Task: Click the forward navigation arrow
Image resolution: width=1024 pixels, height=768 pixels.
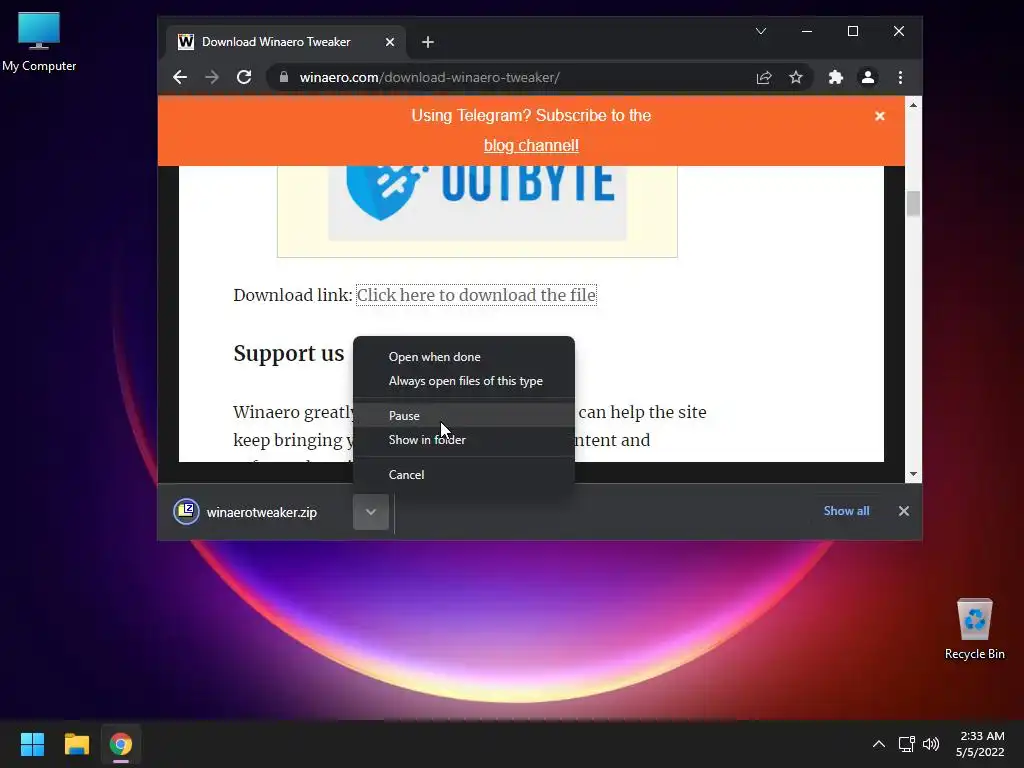Action: click(x=212, y=77)
